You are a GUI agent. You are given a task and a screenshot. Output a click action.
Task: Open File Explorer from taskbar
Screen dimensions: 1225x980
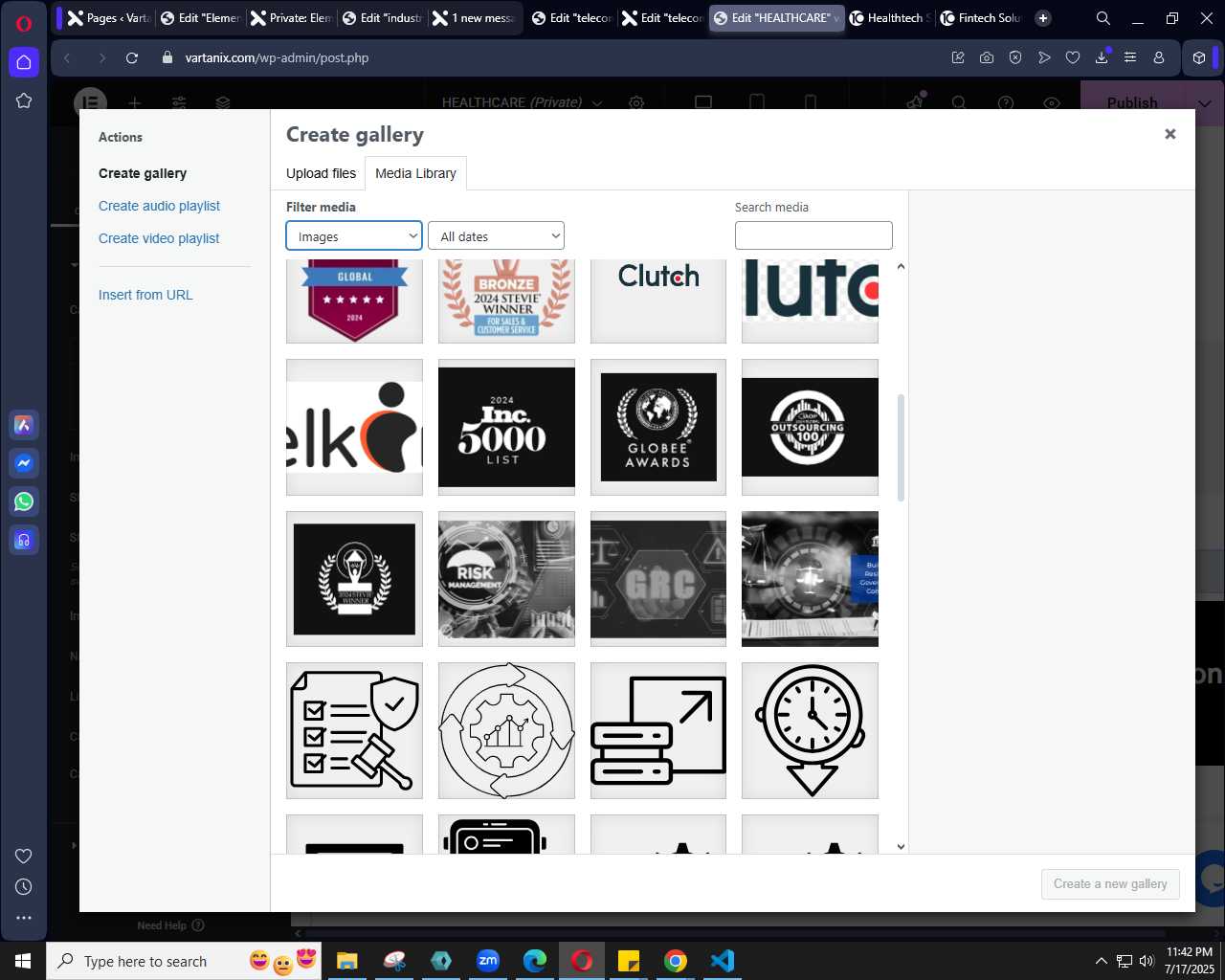point(347,961)
